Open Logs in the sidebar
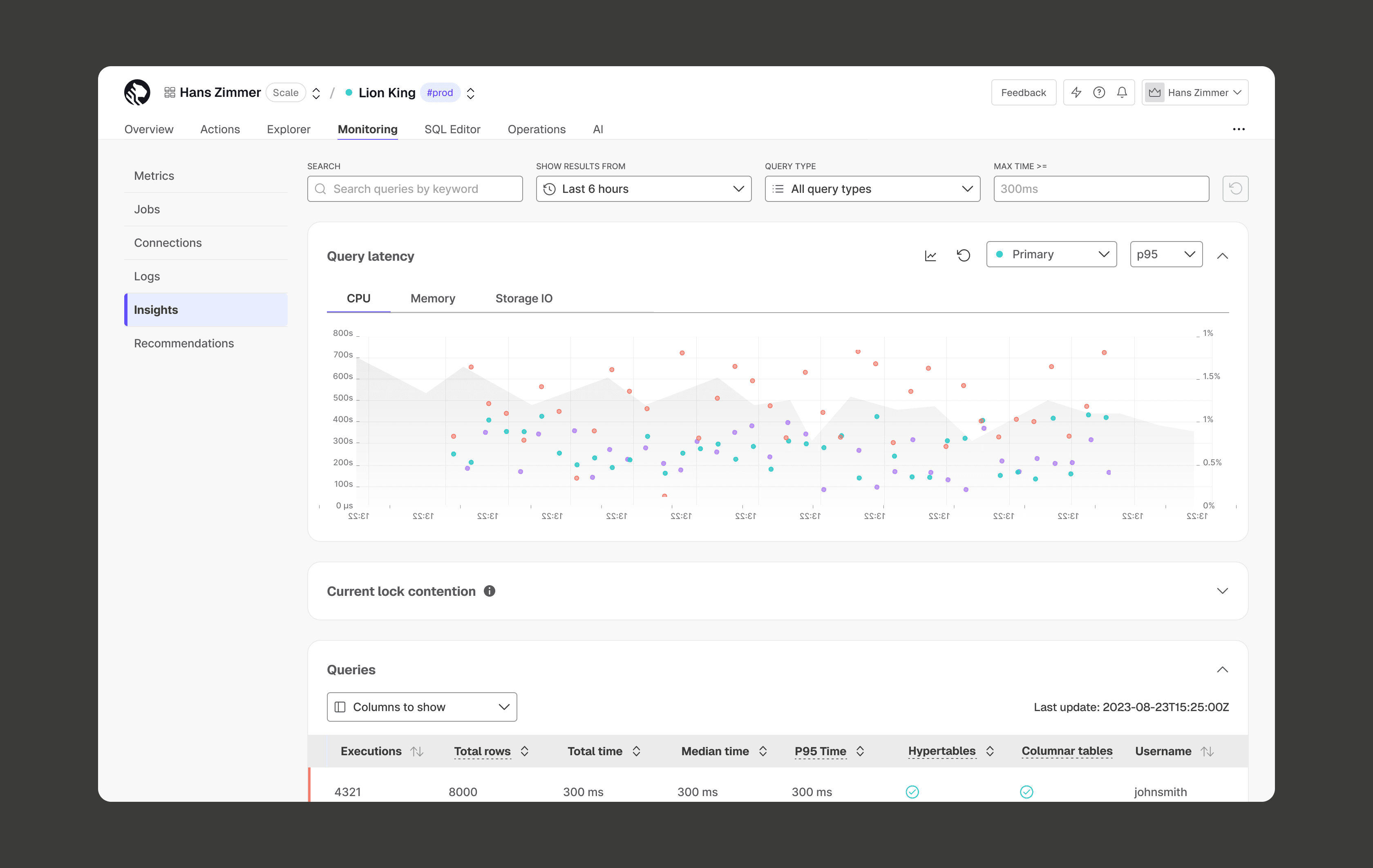Viewport: 1373px width, 868px height. (x=206, y=276)
